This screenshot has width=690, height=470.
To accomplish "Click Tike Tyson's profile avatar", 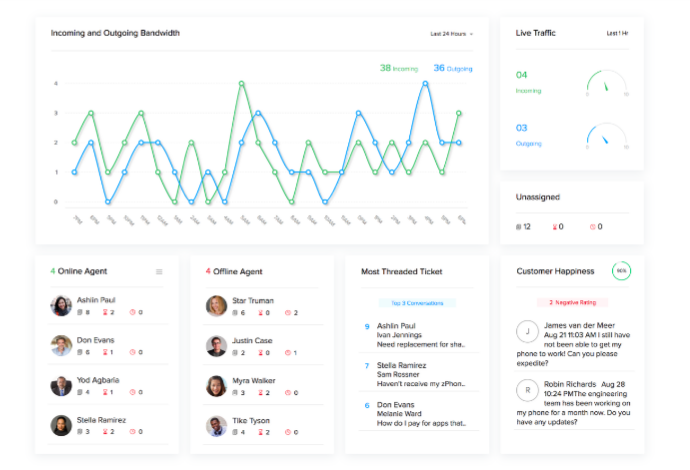I will (x=216, y=425).
